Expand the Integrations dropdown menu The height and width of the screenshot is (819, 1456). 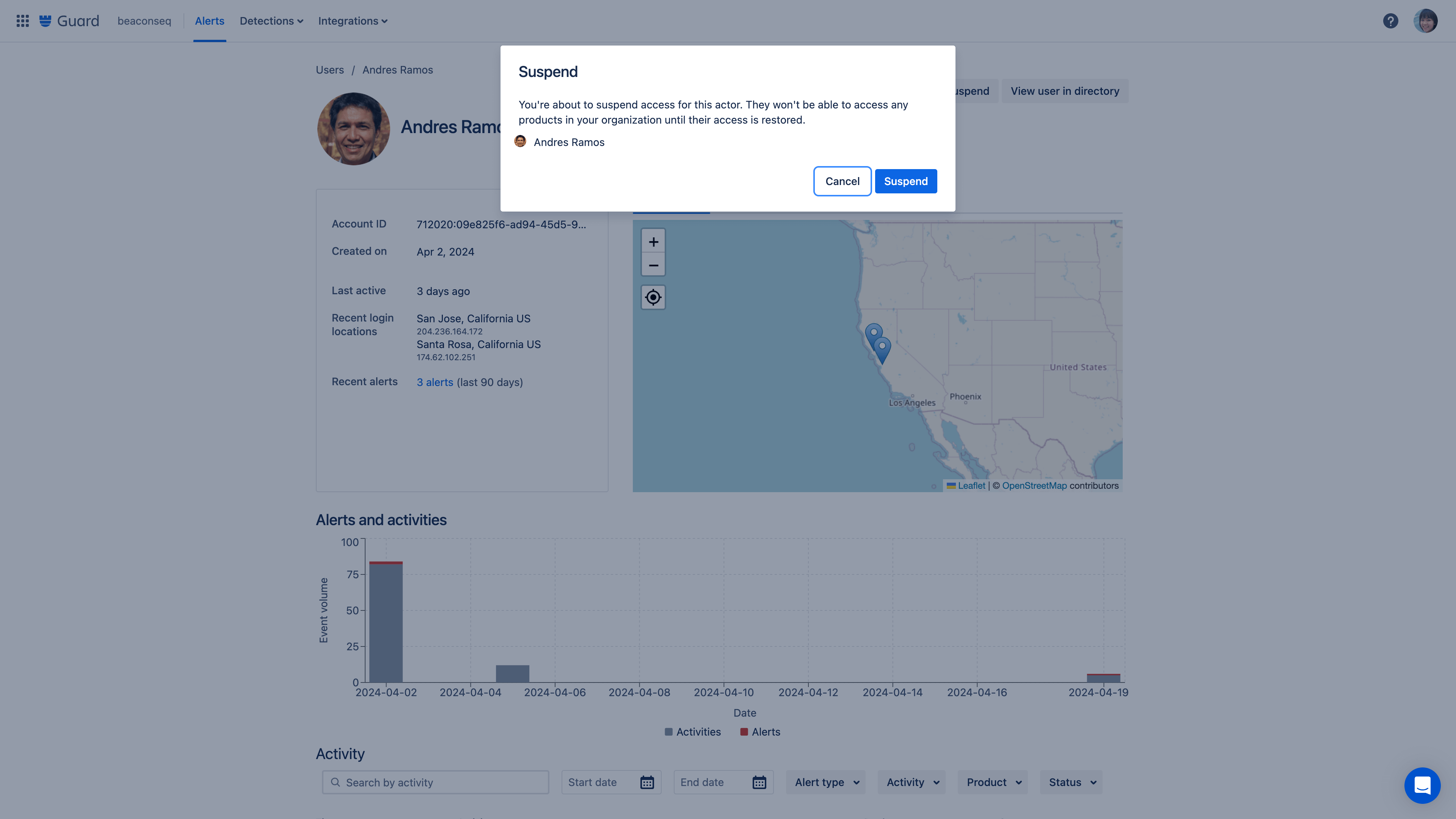point(352,21)
